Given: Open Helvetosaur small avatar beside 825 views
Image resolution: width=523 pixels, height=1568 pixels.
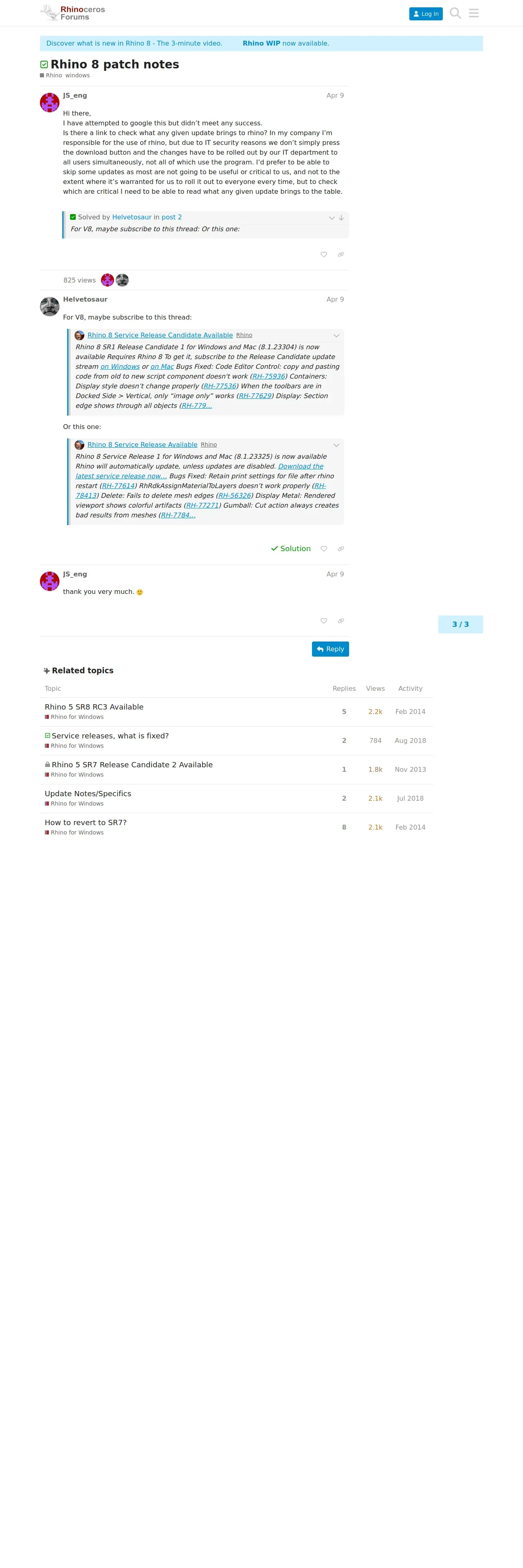Looking at the screenshot, I should point(122,280).
